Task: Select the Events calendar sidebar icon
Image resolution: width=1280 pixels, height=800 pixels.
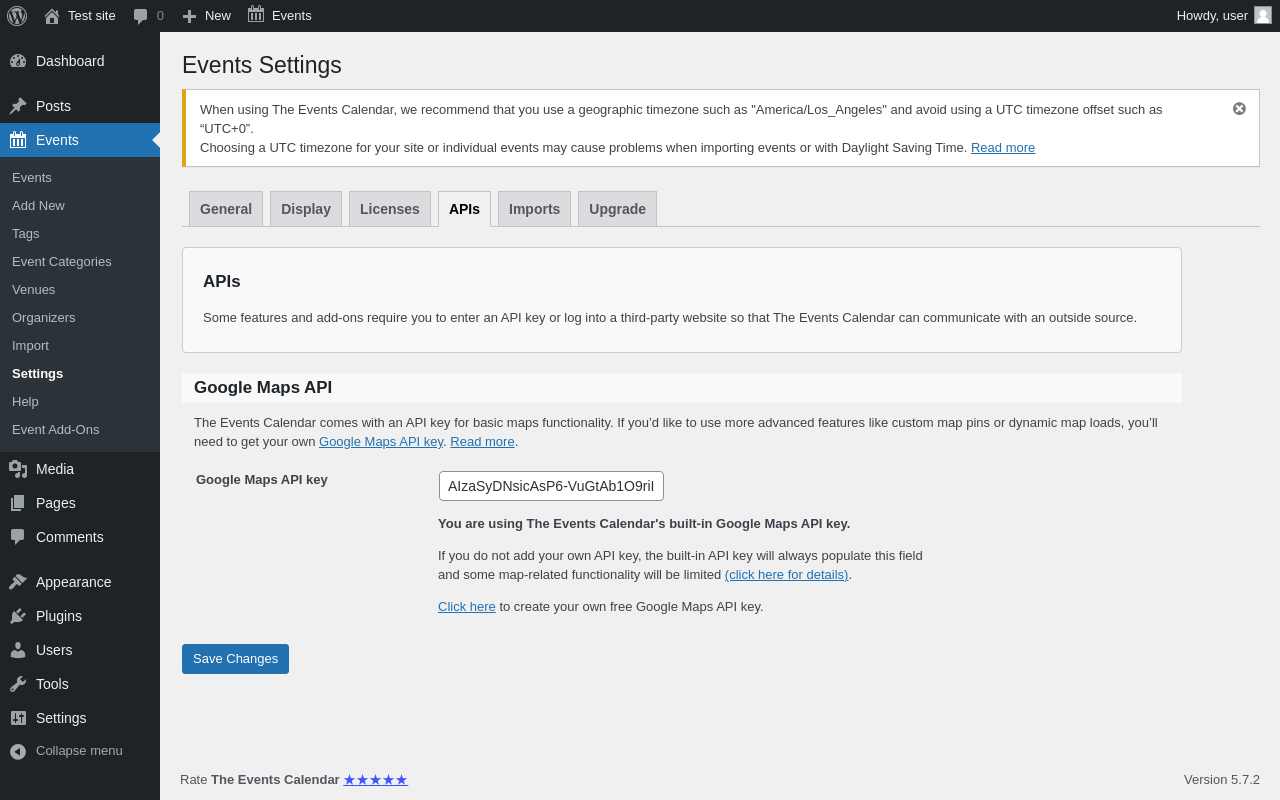Action: (18, 140)
